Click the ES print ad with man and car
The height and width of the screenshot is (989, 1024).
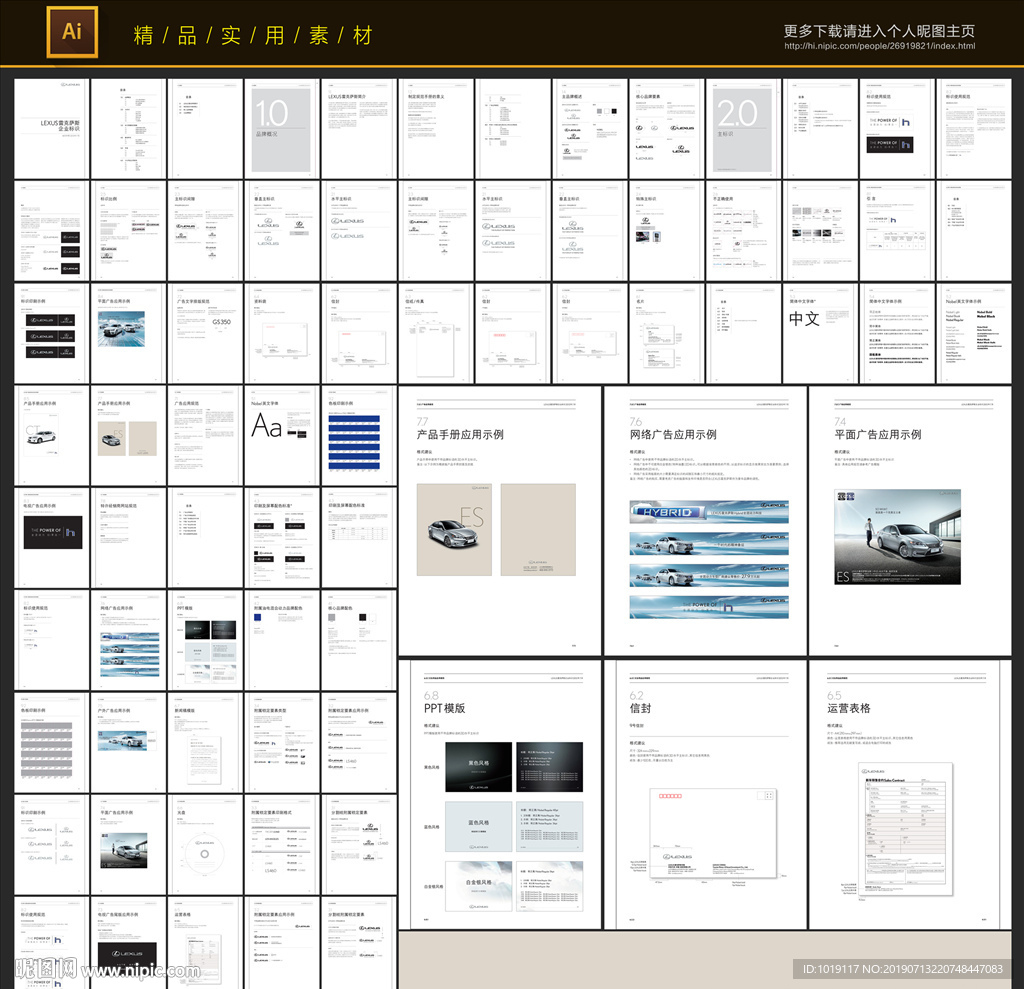tap(897, 537)
